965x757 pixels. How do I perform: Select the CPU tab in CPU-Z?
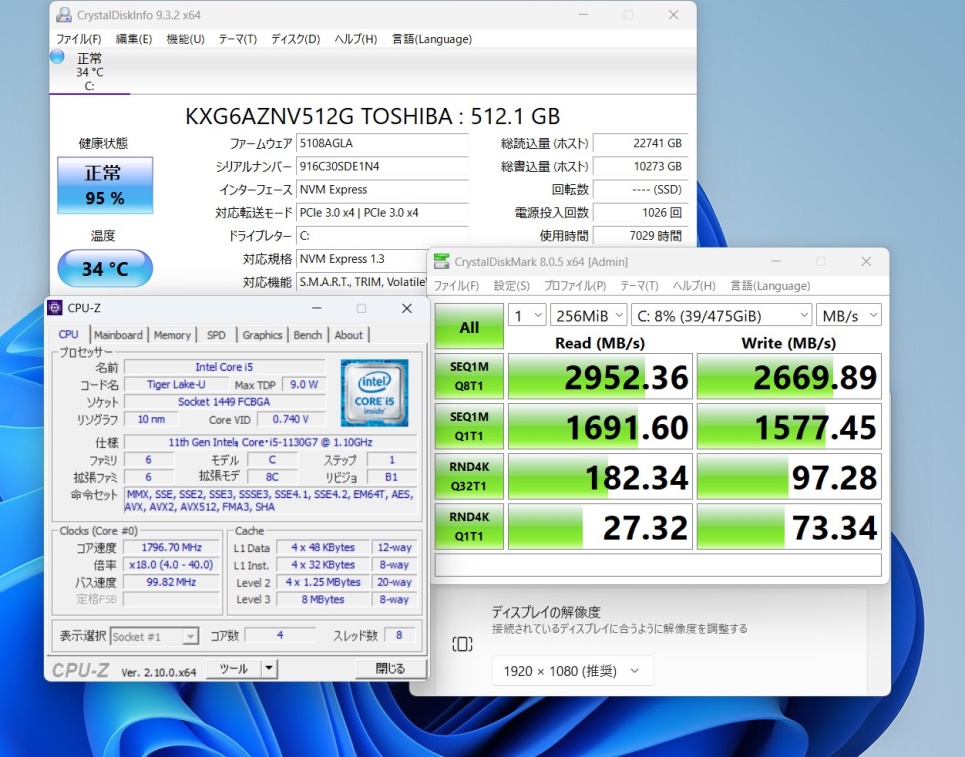point(68,334)
